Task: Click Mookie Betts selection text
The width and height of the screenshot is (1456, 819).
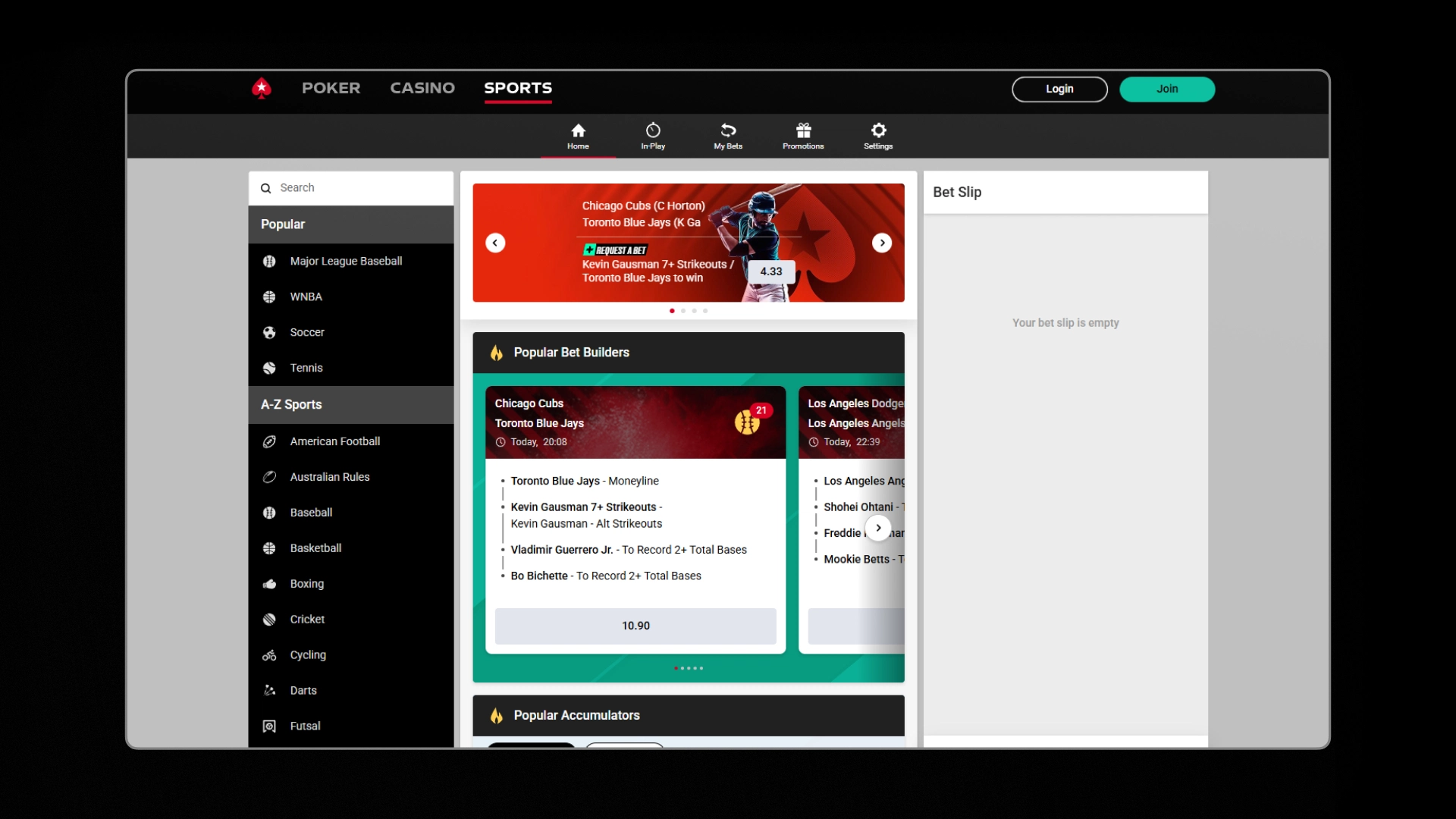Action: pyautogui.click(x=864, y=560)
